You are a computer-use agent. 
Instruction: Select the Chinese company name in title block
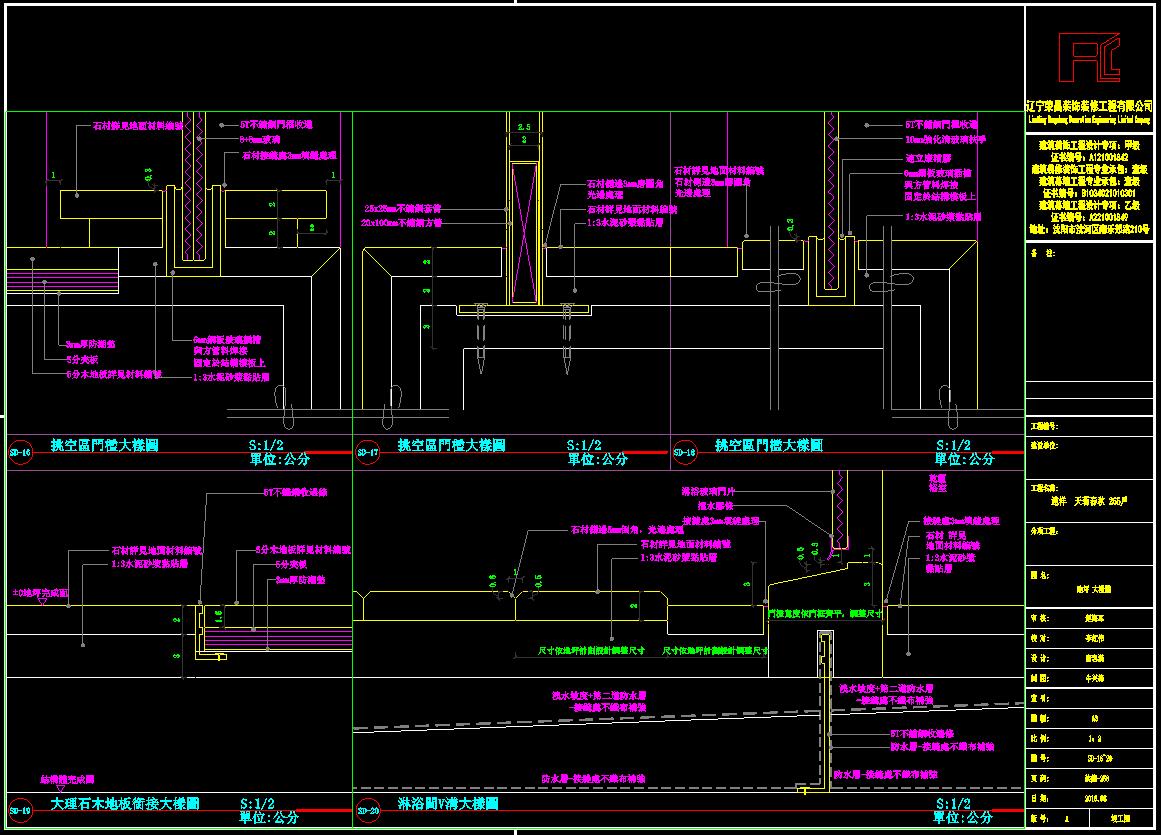tap(1089, 106)
